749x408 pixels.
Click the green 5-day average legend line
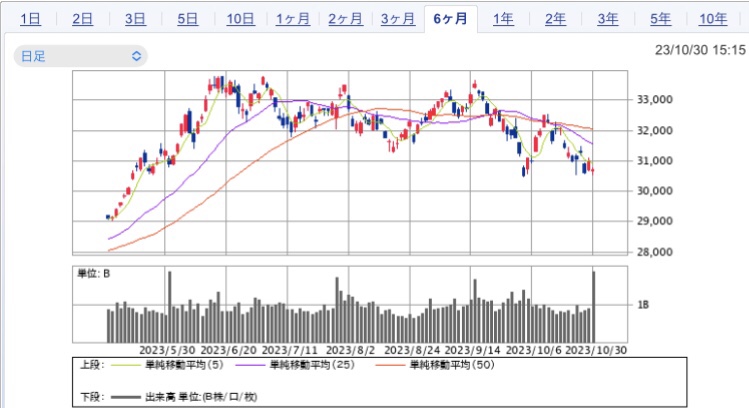click(126, 365)
